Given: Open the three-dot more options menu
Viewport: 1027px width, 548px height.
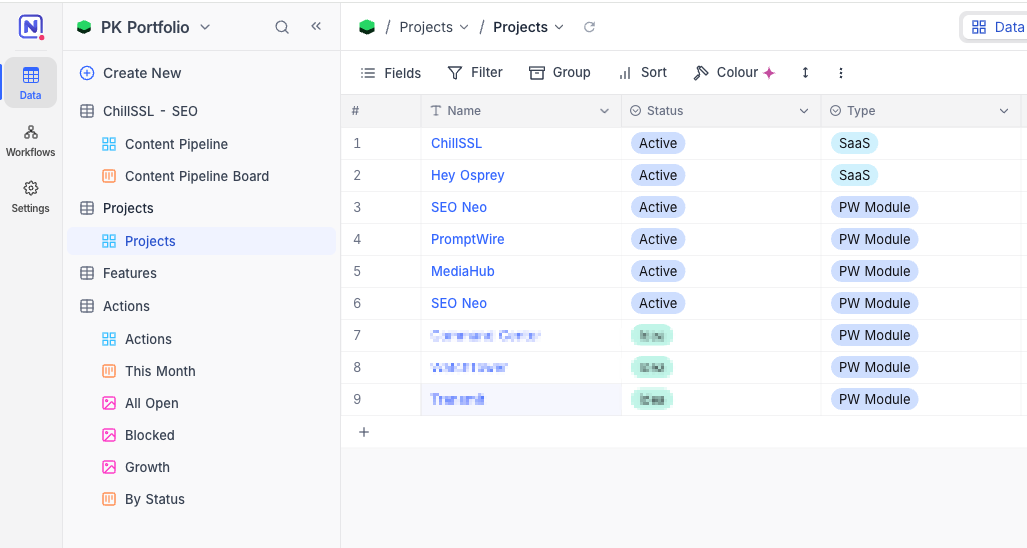Looking at the screenshot, I should 841,73.
